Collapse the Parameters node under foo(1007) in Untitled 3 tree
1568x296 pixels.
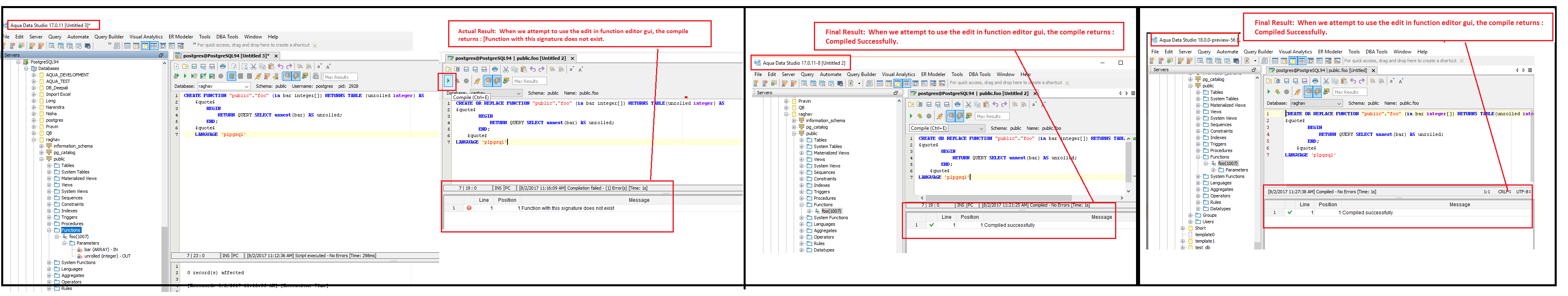(65, 243)
